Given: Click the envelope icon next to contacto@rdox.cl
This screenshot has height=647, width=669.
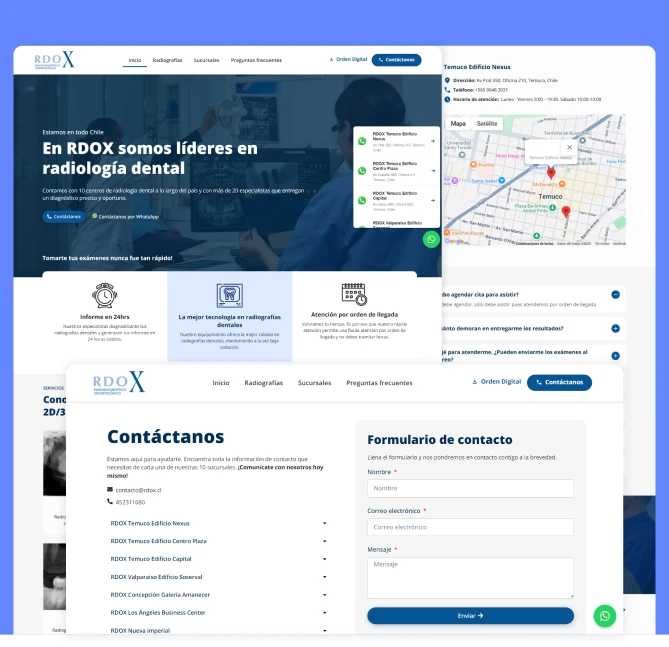Looking at the screenshot, I should click(x=111, y=490).
